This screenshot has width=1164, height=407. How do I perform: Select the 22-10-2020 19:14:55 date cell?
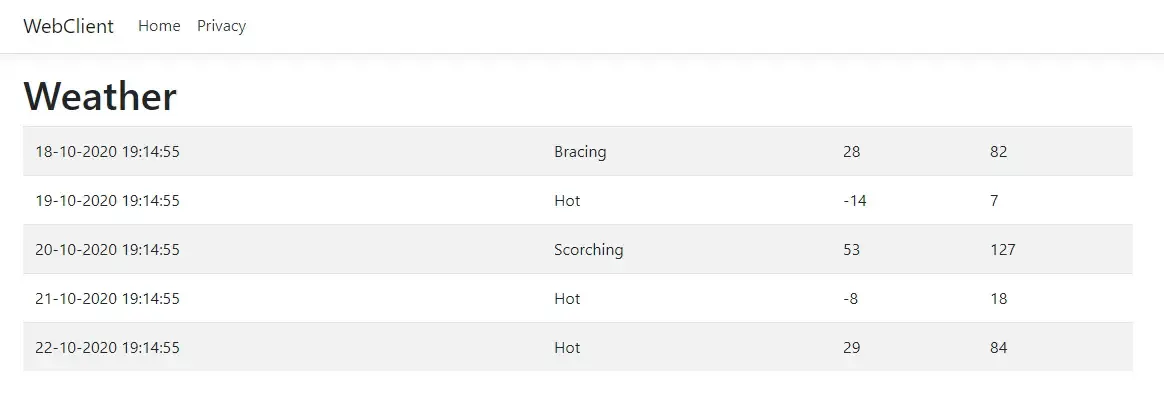pyautogui.click(x=107, y=348)
